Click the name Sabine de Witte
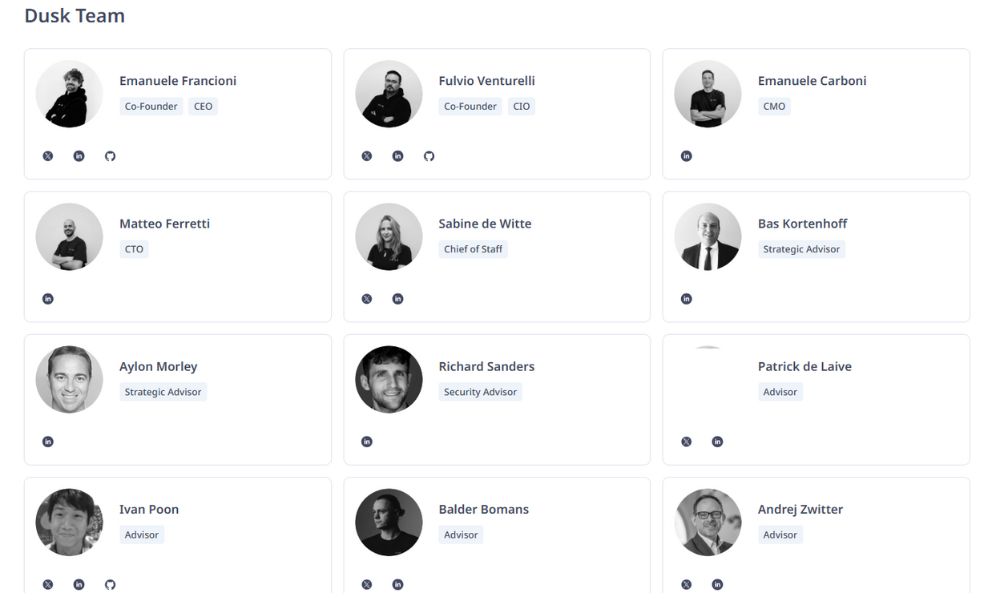This screenshot has height=600, width=1000. 484,223
